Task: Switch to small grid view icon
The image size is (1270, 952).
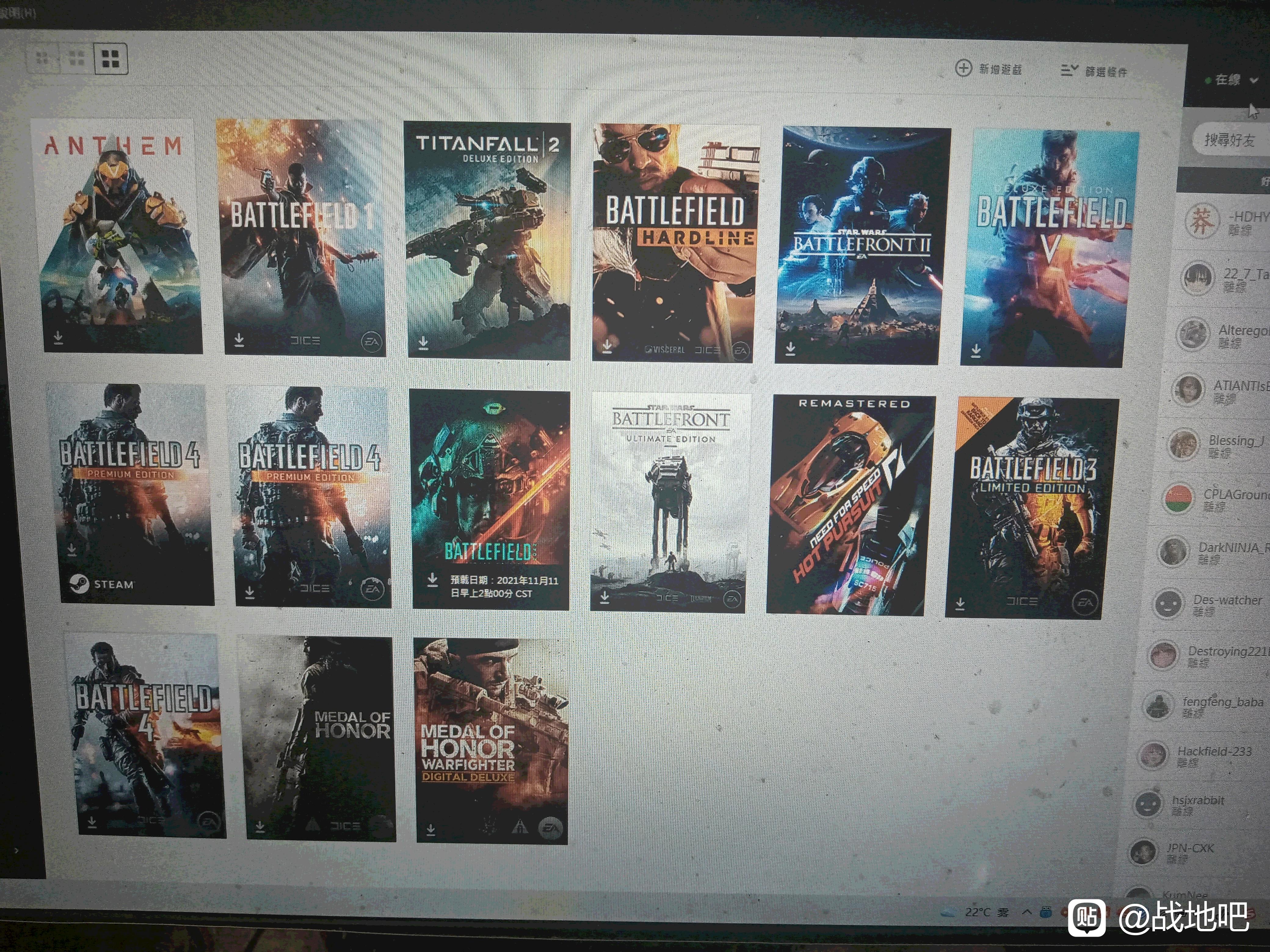Action: 42,57
